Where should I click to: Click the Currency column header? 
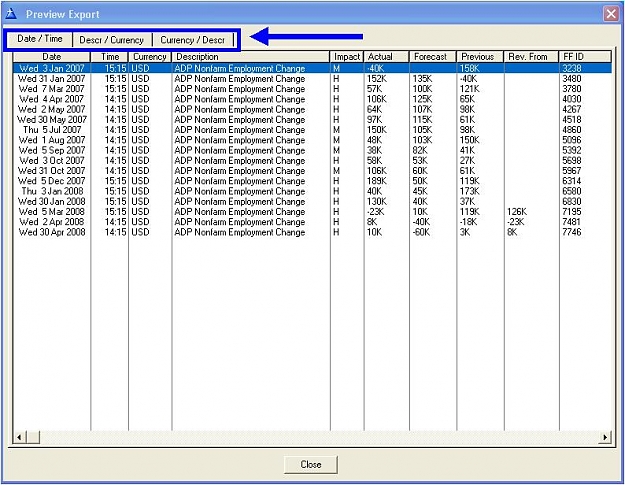point(150,57)
